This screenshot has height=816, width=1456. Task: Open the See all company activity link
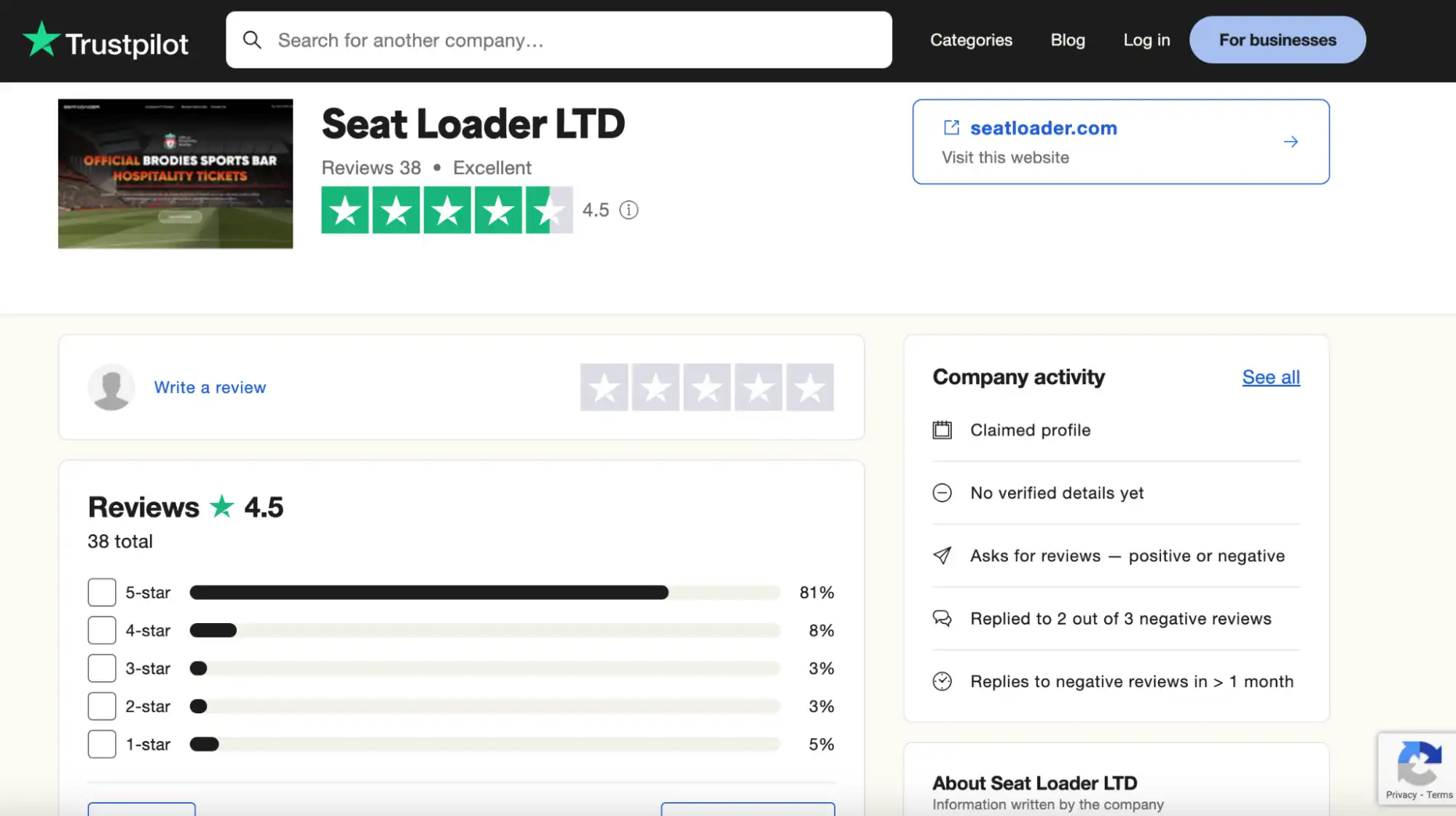point(1270,377)
